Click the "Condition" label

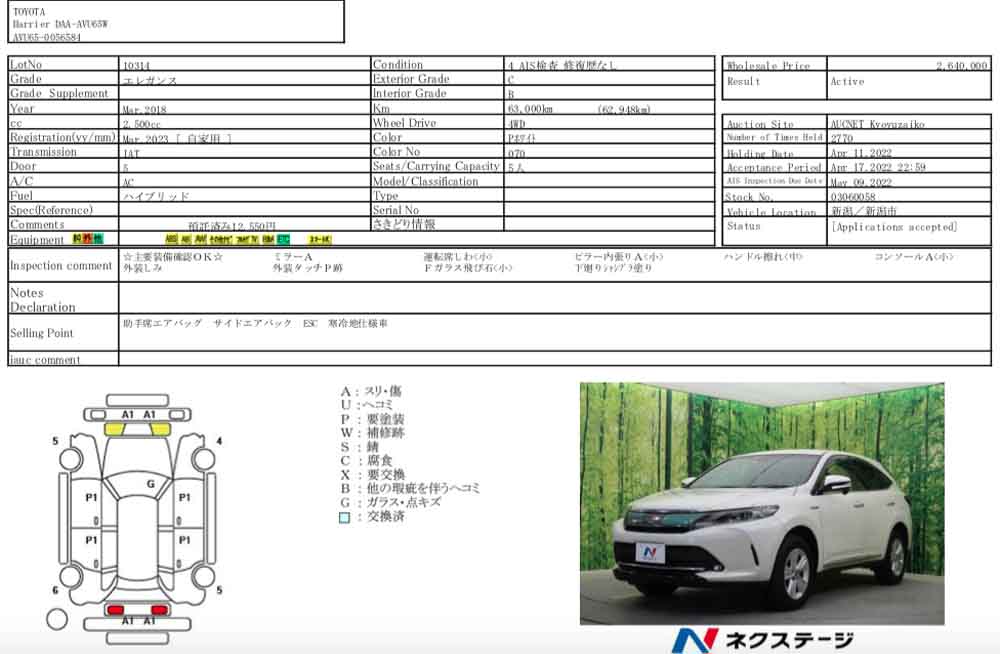[398, 64]
